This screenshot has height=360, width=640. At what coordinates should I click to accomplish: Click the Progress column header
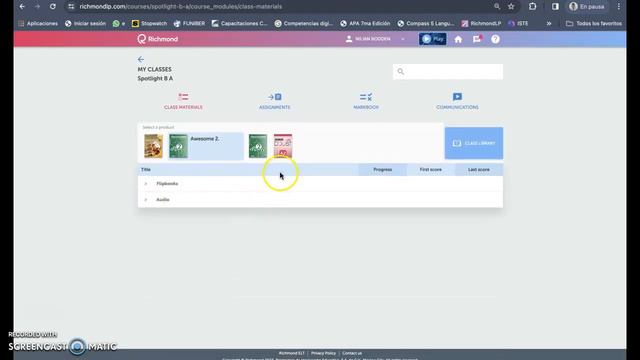point(382,170)
